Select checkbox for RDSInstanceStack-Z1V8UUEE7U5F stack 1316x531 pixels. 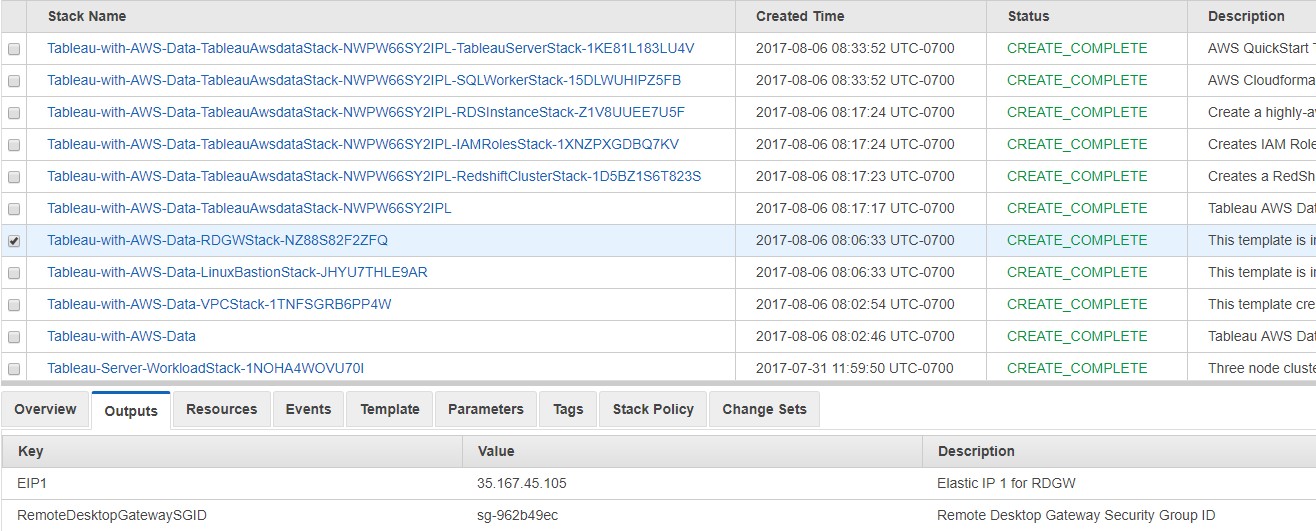coord(14,113)
